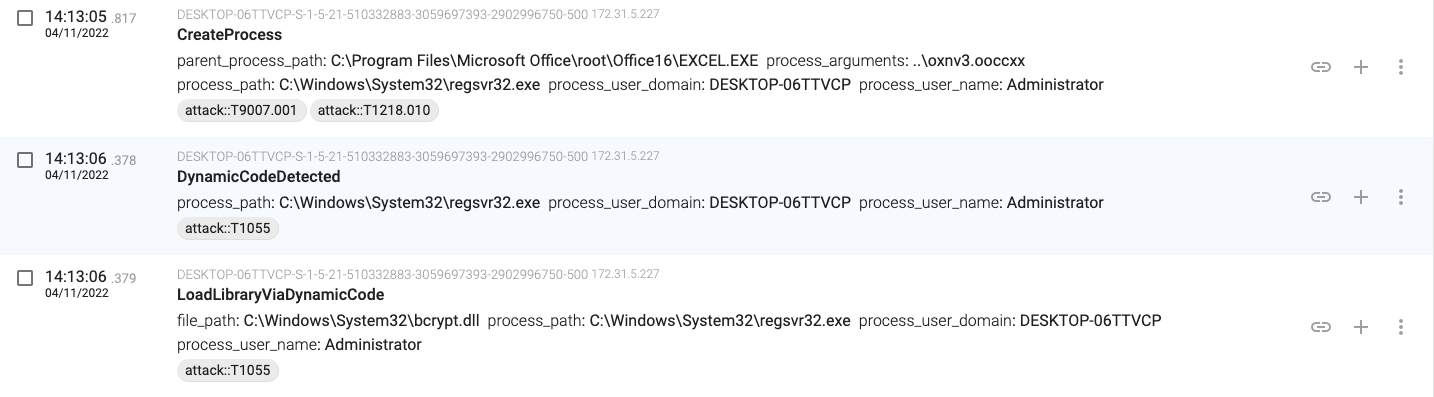Add CreateProcess event with plus icon

click(x=1361, y=67)
